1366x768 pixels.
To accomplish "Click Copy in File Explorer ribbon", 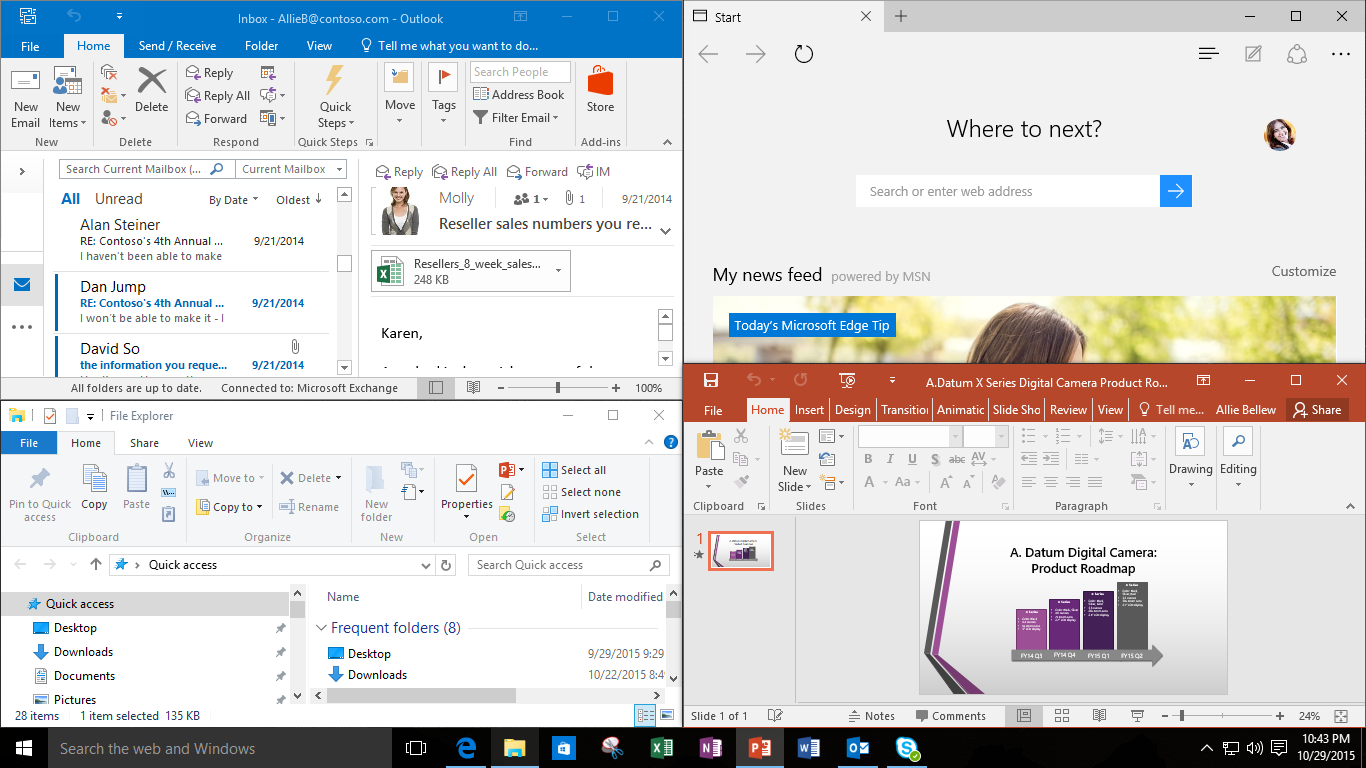I will (x=94, y=488).
